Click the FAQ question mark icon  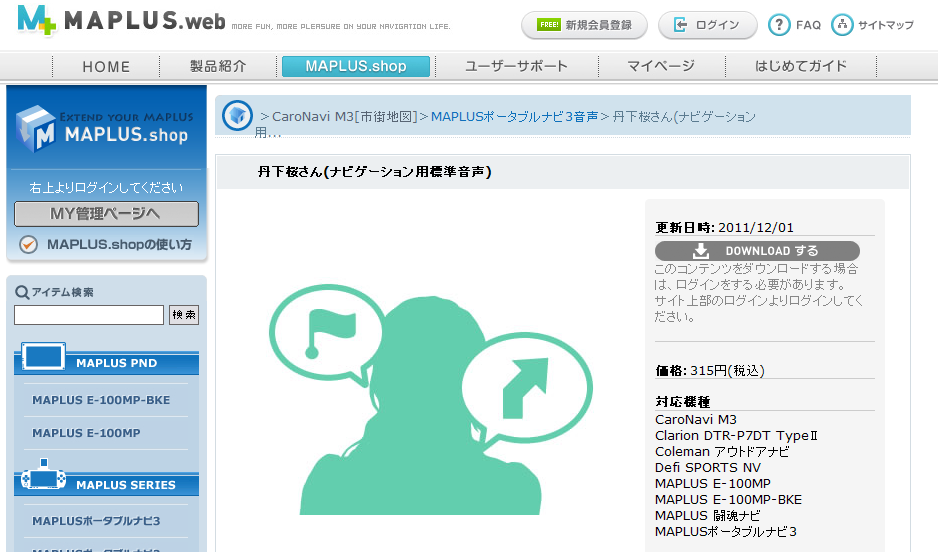(779, 25)
